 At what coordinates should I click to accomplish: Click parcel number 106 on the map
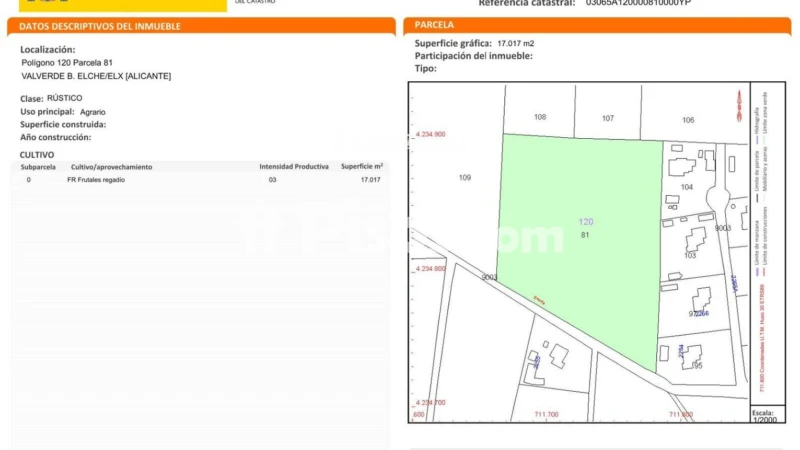point(688,120)
